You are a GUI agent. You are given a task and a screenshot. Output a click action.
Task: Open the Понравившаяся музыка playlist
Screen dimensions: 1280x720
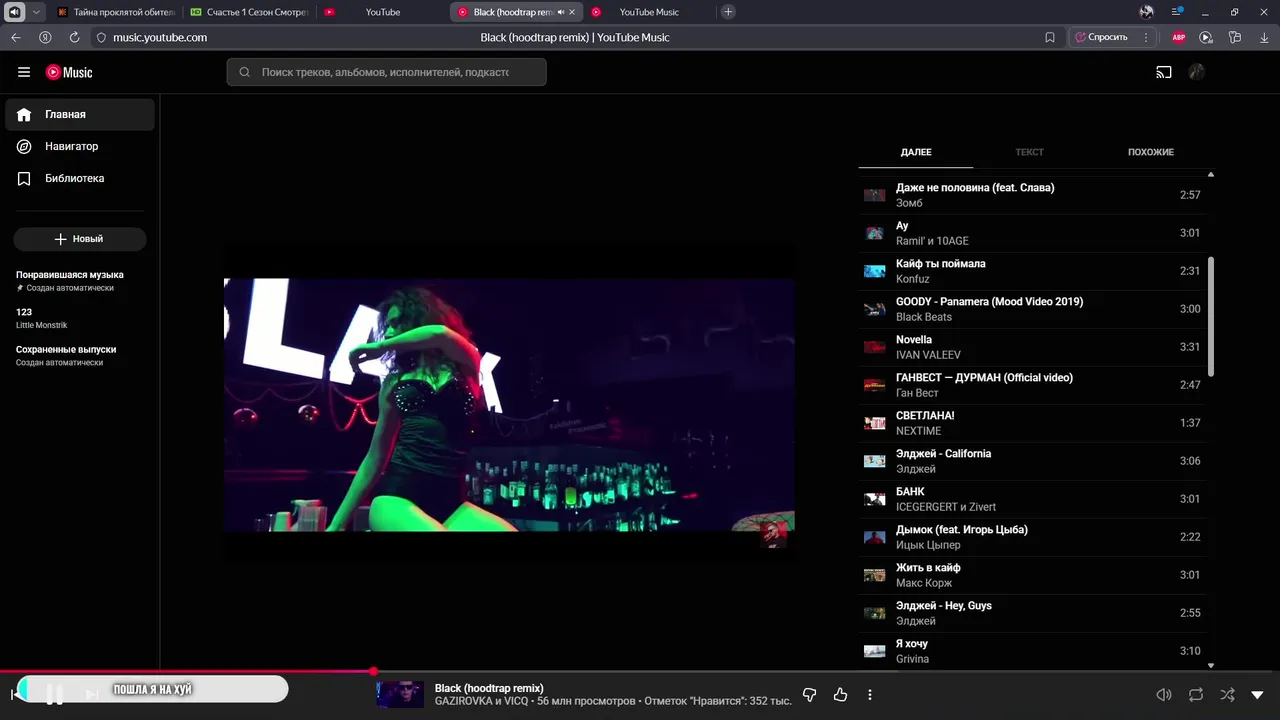click(x=70, y=280)
